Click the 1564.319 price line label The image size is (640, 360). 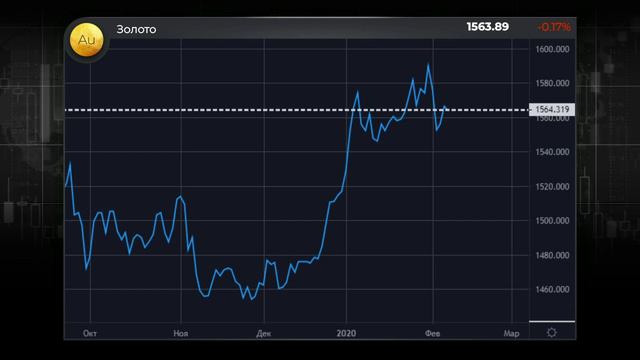(552, 109)
